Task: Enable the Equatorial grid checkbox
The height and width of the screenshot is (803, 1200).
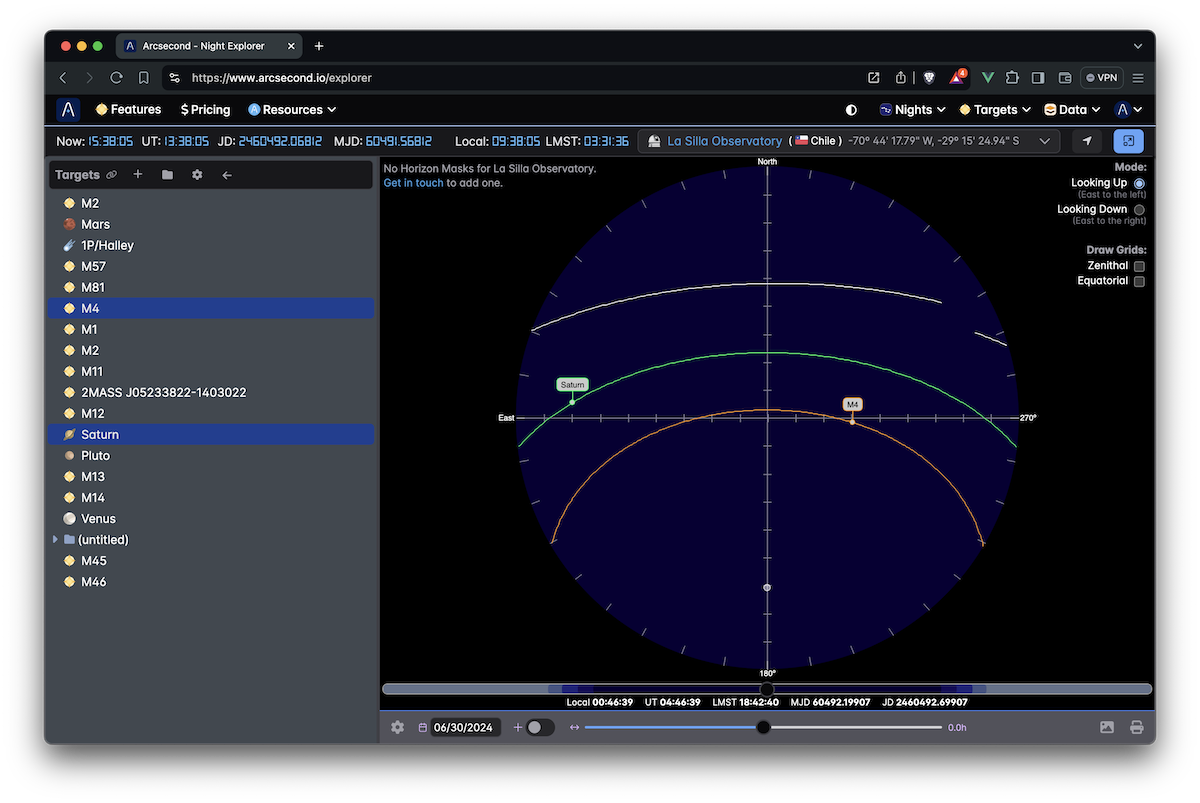Action: (1139, 281)
